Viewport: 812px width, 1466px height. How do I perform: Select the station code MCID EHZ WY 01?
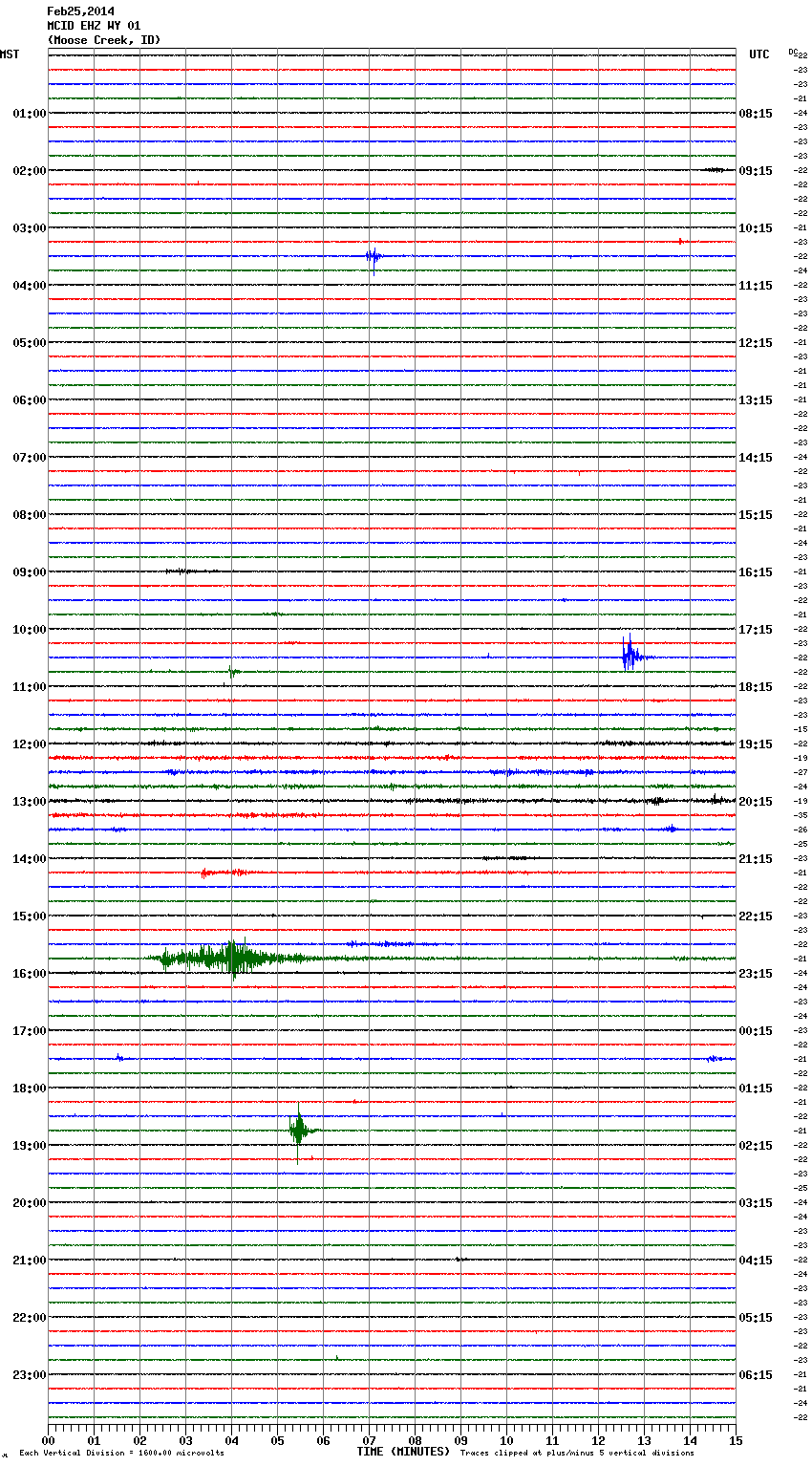coord(94,26)
